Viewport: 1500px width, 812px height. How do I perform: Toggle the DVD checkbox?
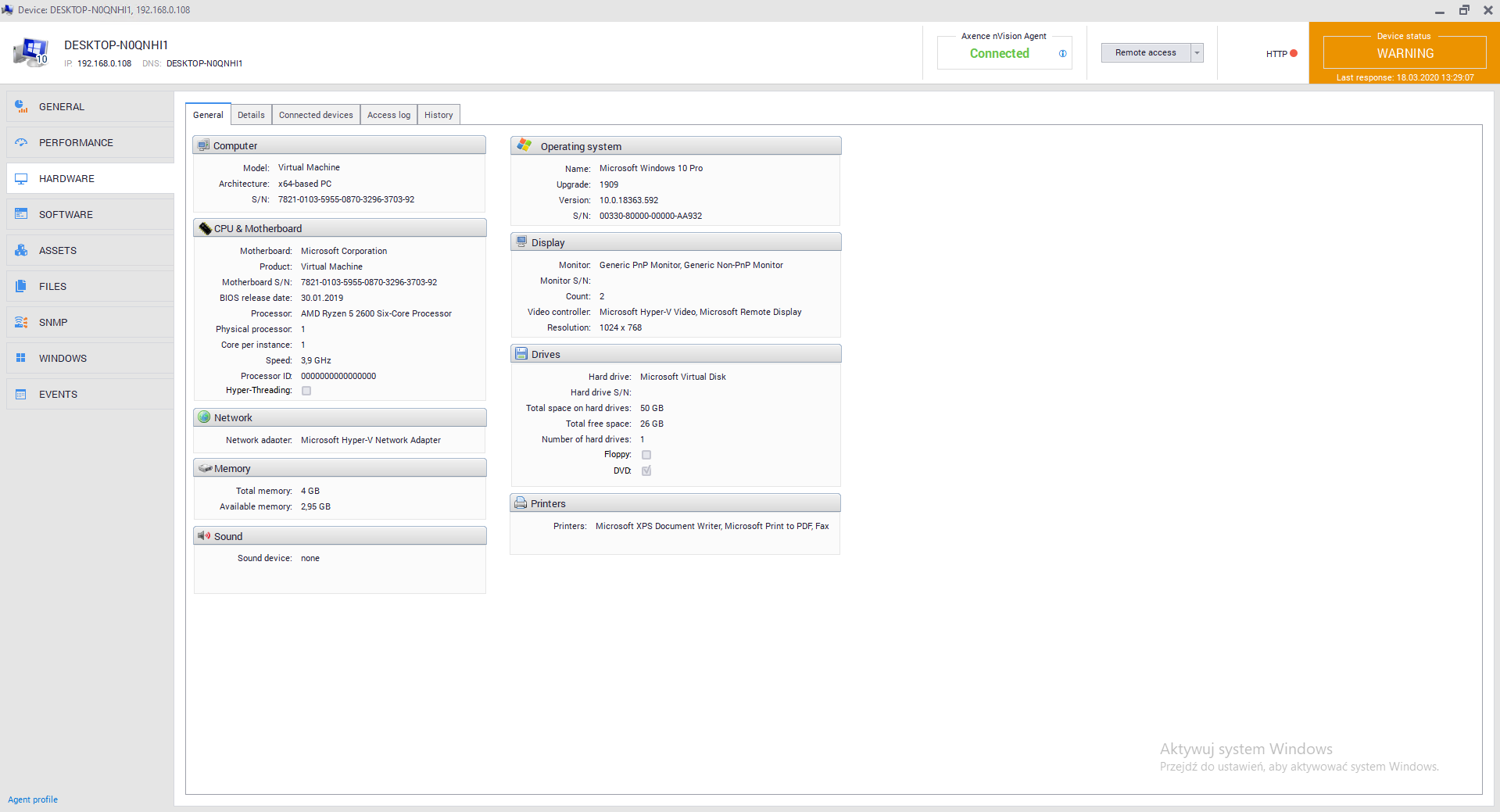(646, 470)
